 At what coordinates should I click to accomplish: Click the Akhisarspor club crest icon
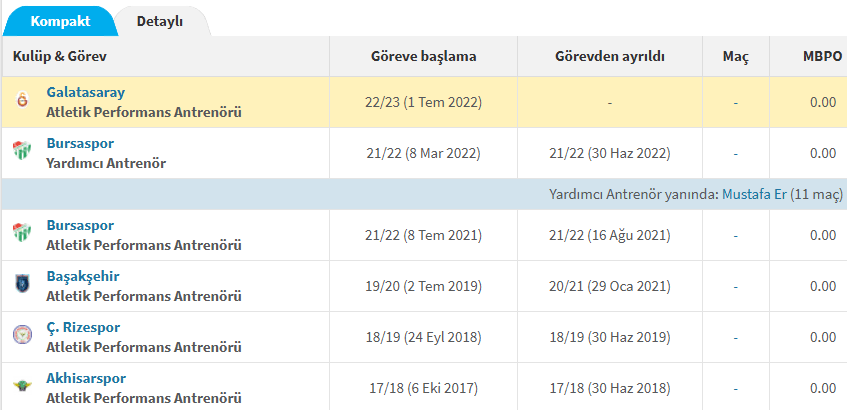point(22,387)
